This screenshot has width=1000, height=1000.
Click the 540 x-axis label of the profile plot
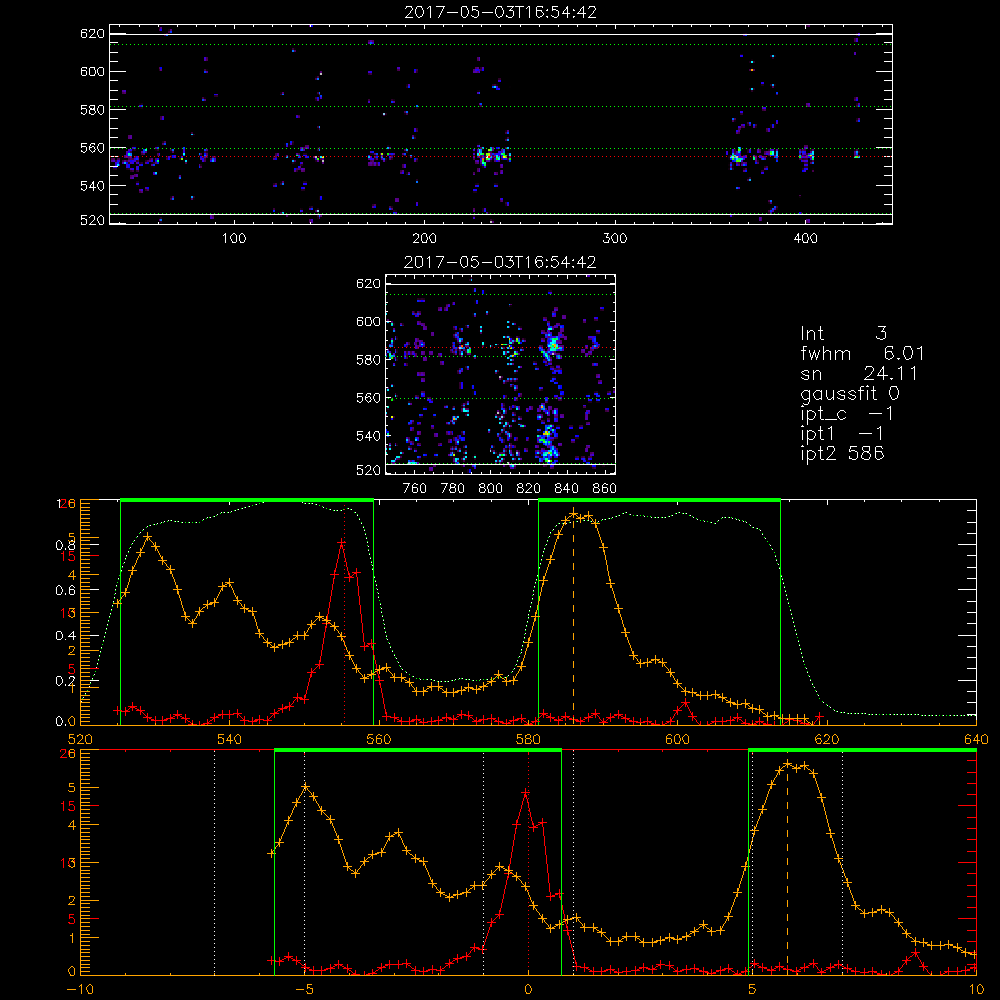pyautogui.click(x=230, y=740)
